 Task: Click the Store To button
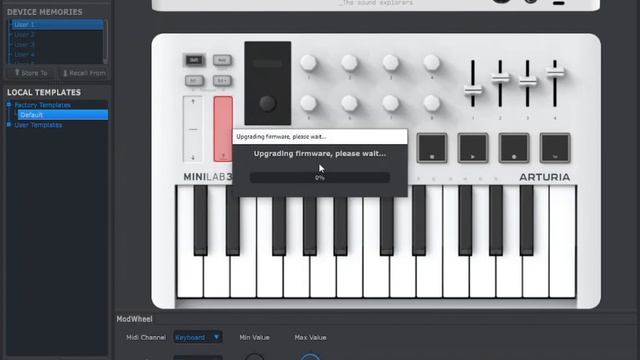(x=31, y=73)
